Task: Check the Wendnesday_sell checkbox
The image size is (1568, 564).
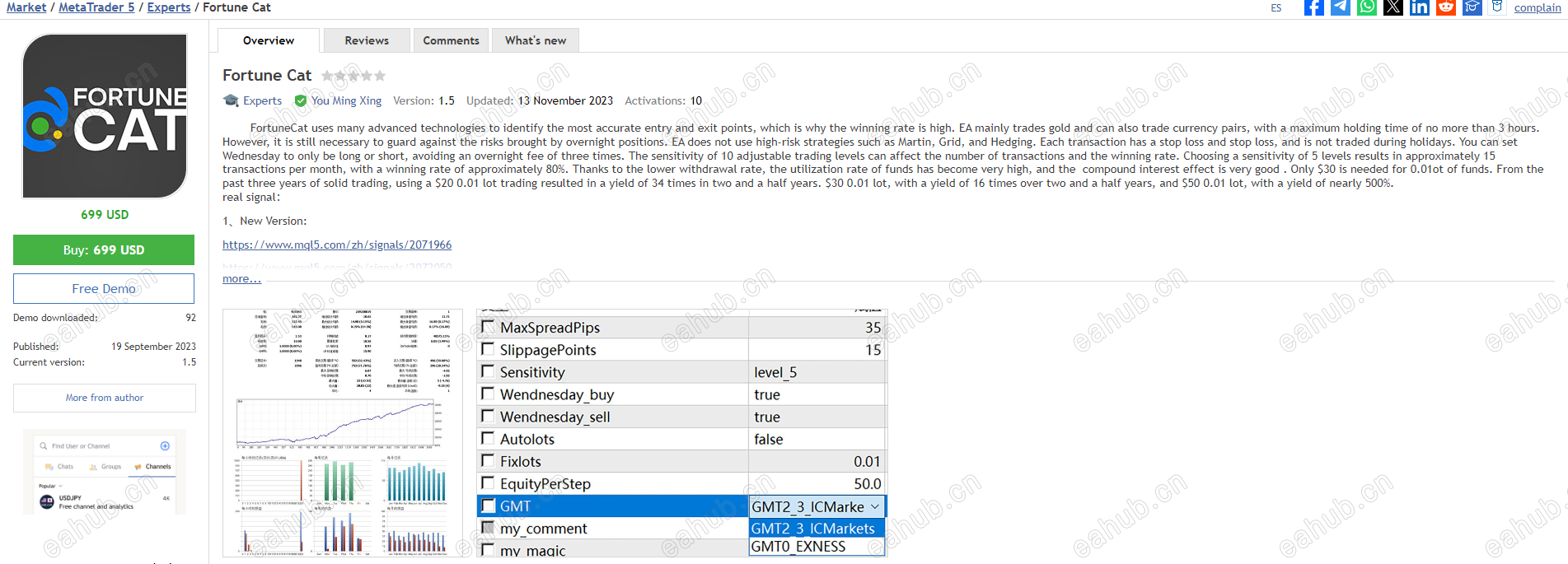Action: tap(488, 415)
